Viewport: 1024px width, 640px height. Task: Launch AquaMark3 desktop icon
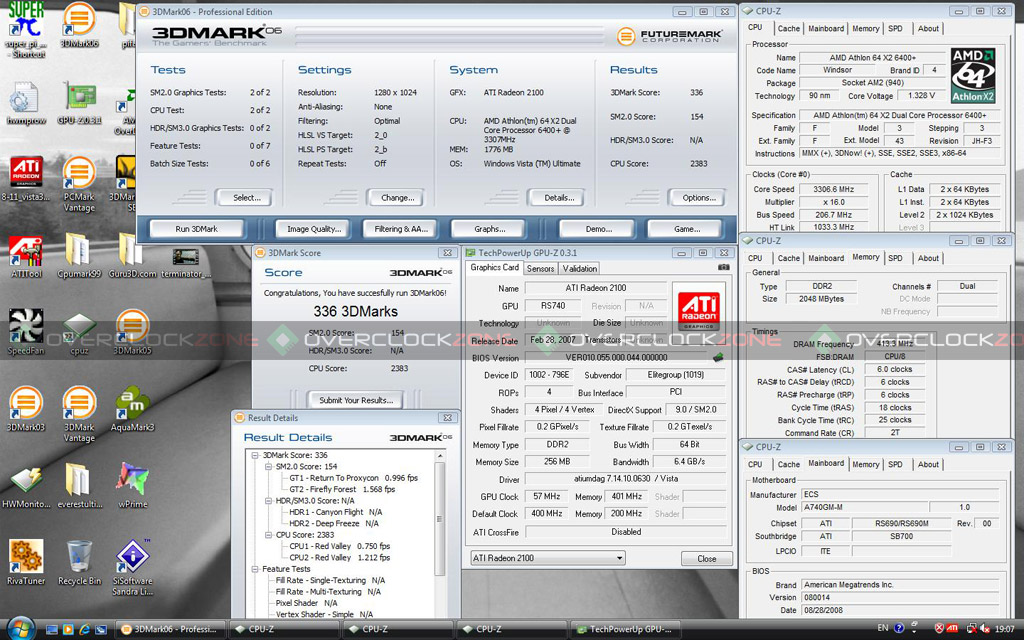point(133,409)
